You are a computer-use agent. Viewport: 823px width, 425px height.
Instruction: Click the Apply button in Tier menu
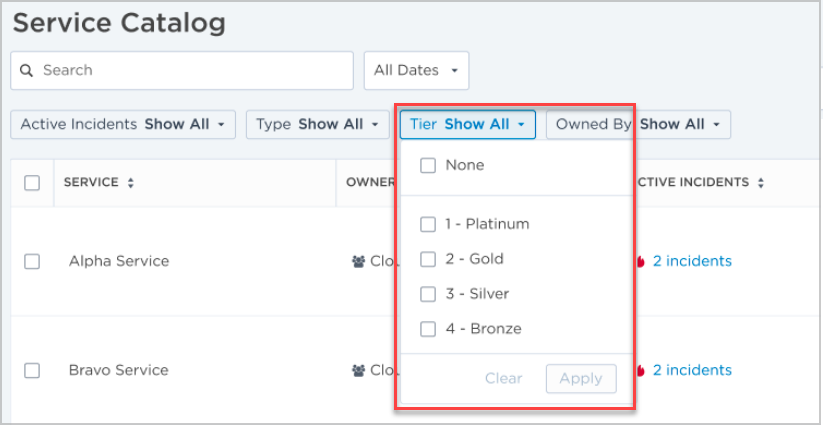(x=581, y=379)
